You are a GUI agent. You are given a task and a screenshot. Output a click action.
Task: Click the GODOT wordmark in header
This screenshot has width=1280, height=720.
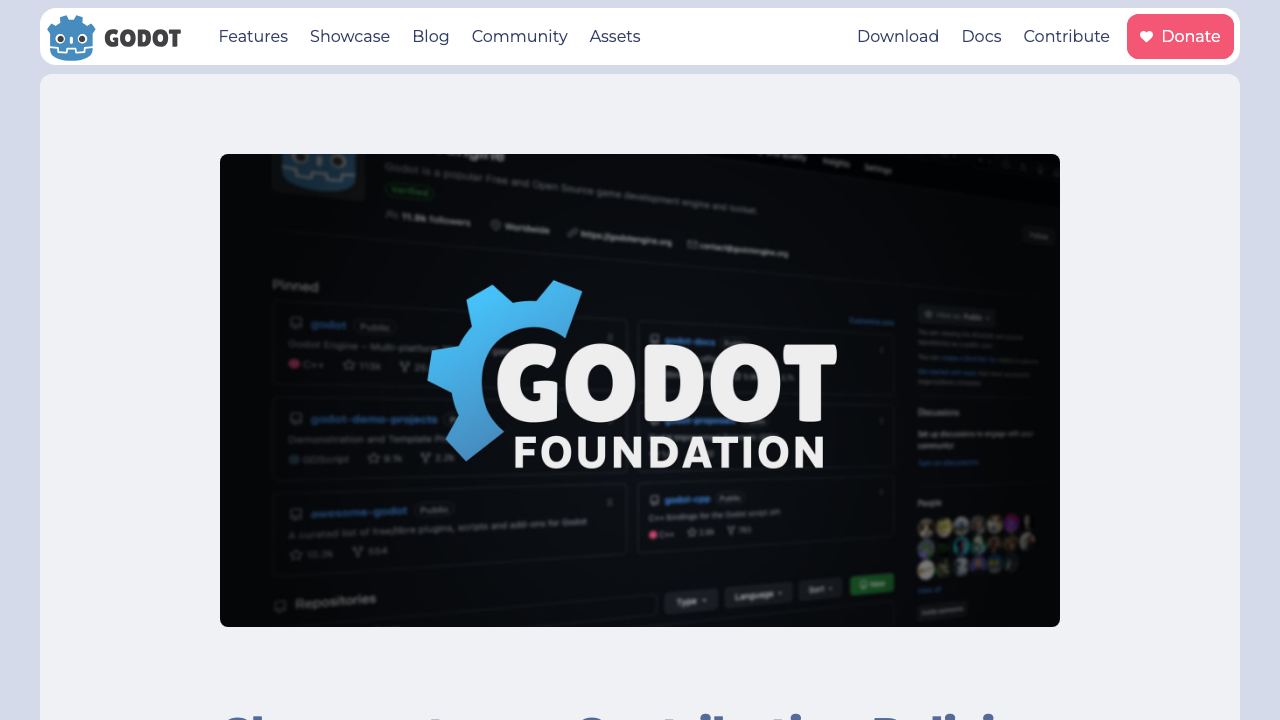143,39
